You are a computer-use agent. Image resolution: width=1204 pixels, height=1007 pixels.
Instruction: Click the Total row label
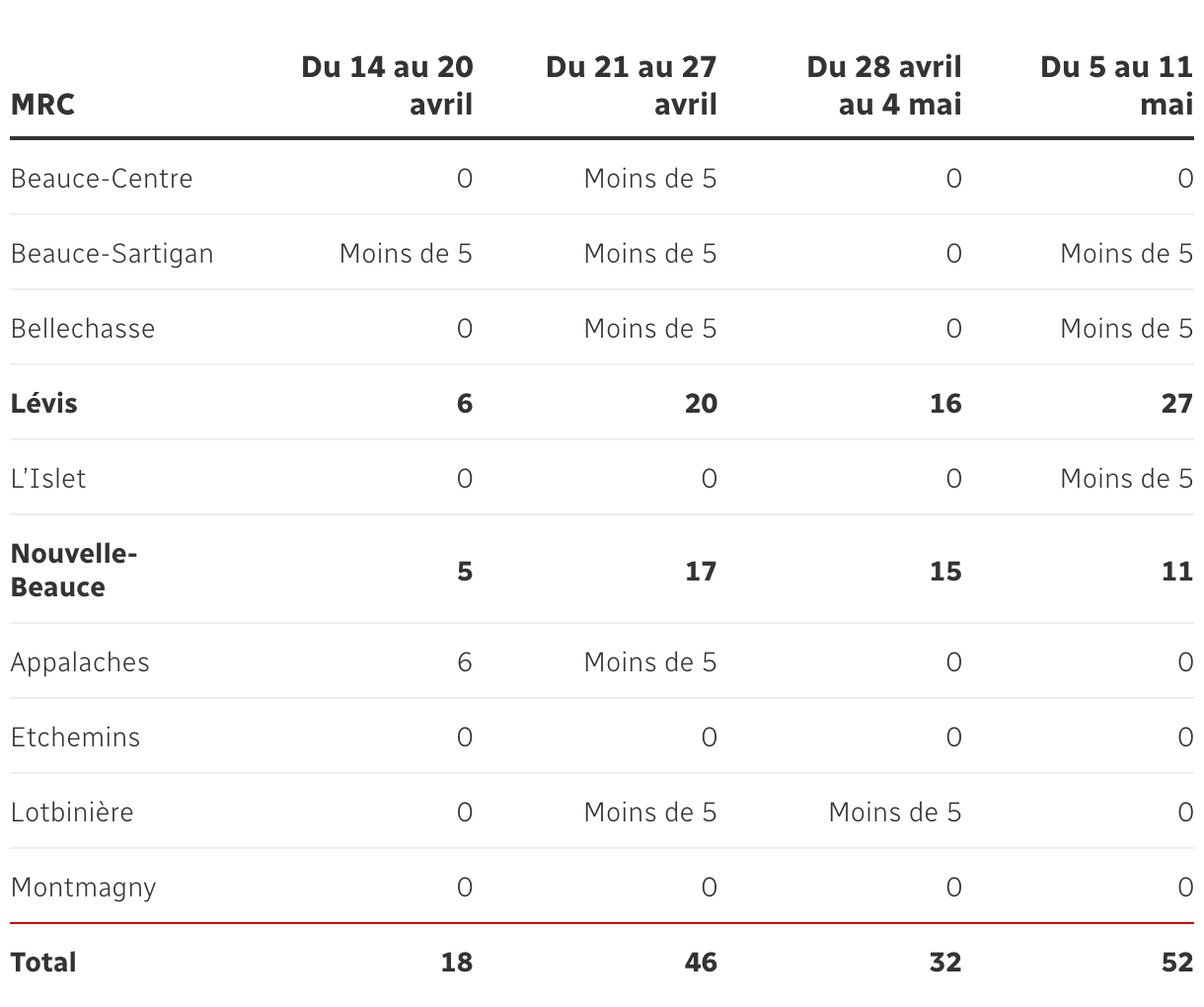pyautogui.click(x=43, y=963)
